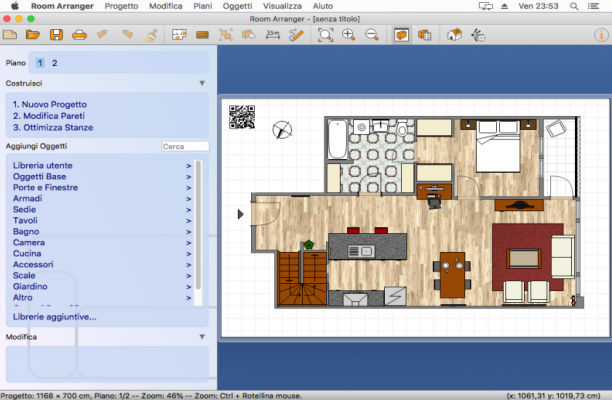Switch to floor 1 in the Piano selector
The image size is (612, 400).
40,63
